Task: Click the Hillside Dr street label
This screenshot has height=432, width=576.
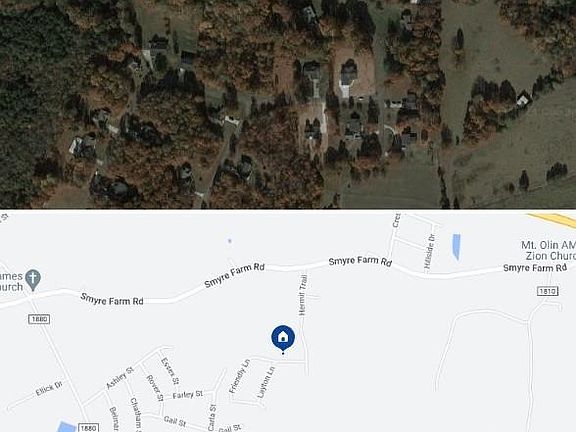Action: pyautogui.click(x=430, y=253)
